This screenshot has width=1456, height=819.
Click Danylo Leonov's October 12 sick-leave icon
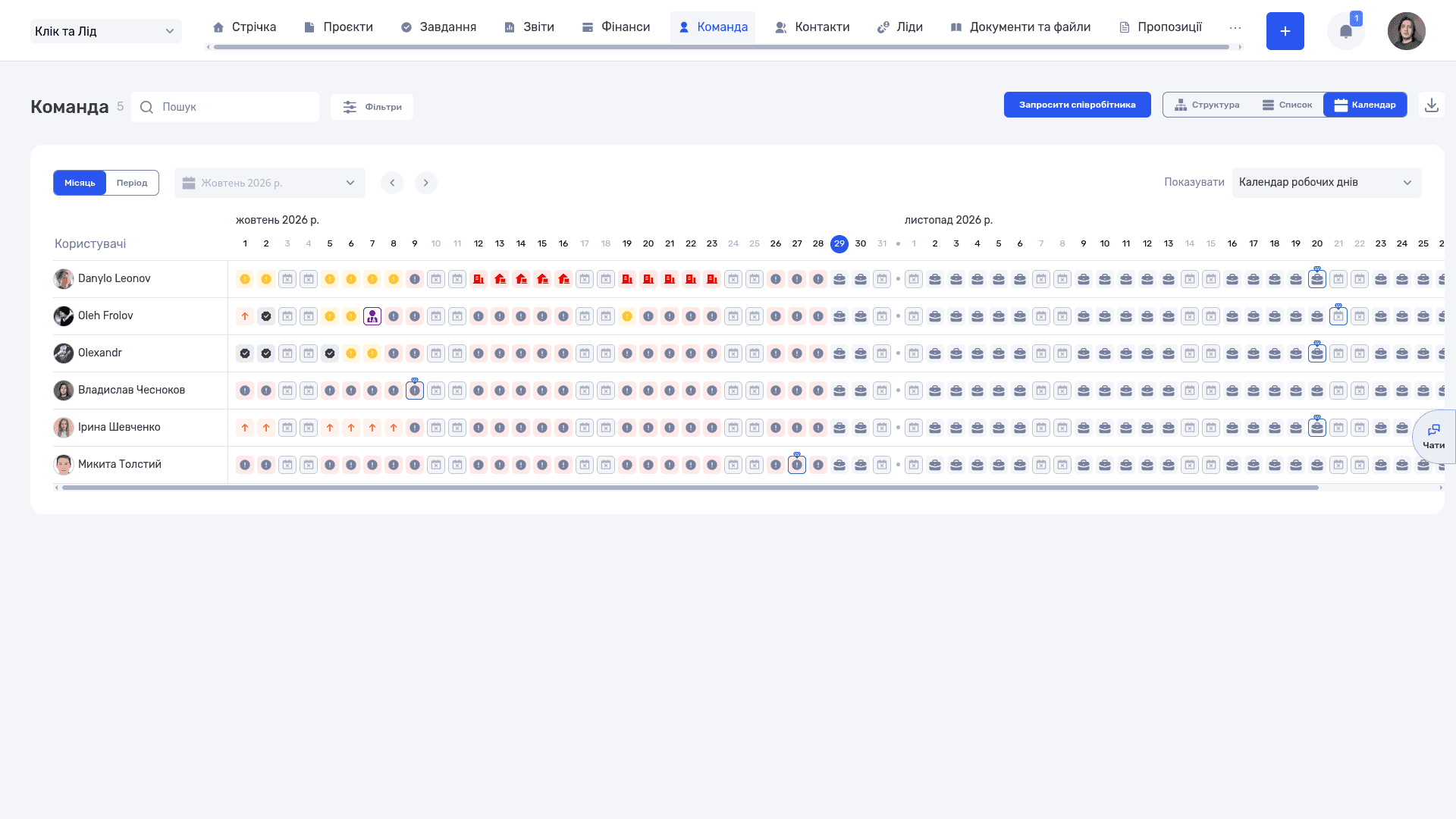coord(479,279)
